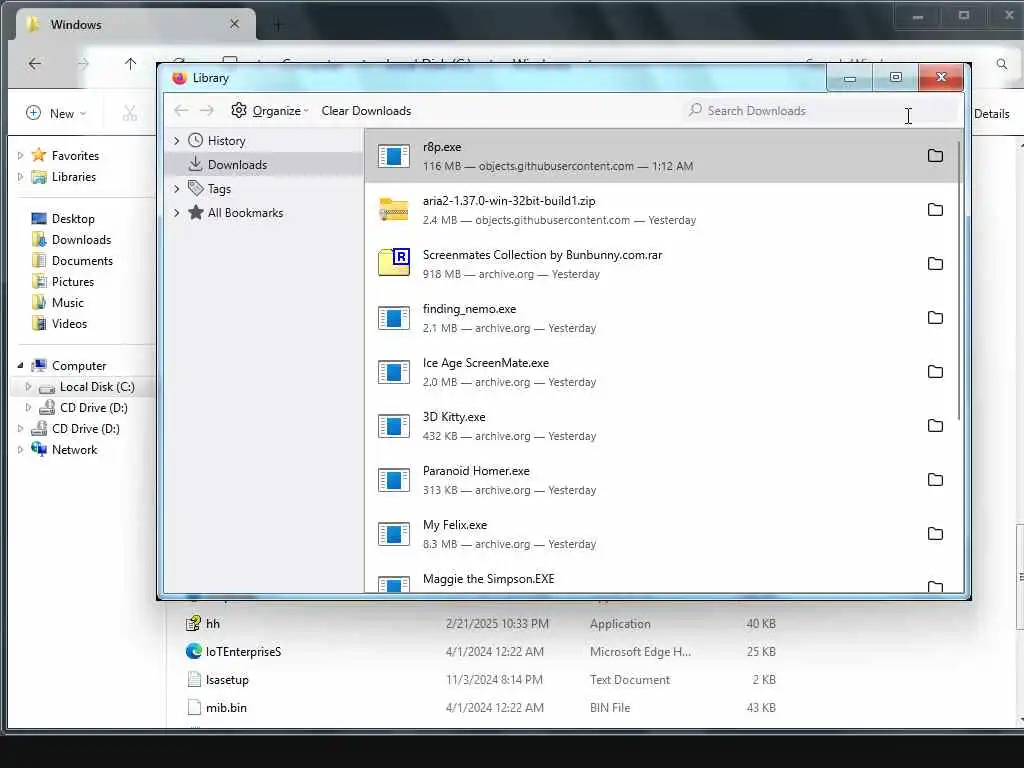Expand the History tree node
Viewport: 1024px width, 768px height.
(x=176, y=140)
